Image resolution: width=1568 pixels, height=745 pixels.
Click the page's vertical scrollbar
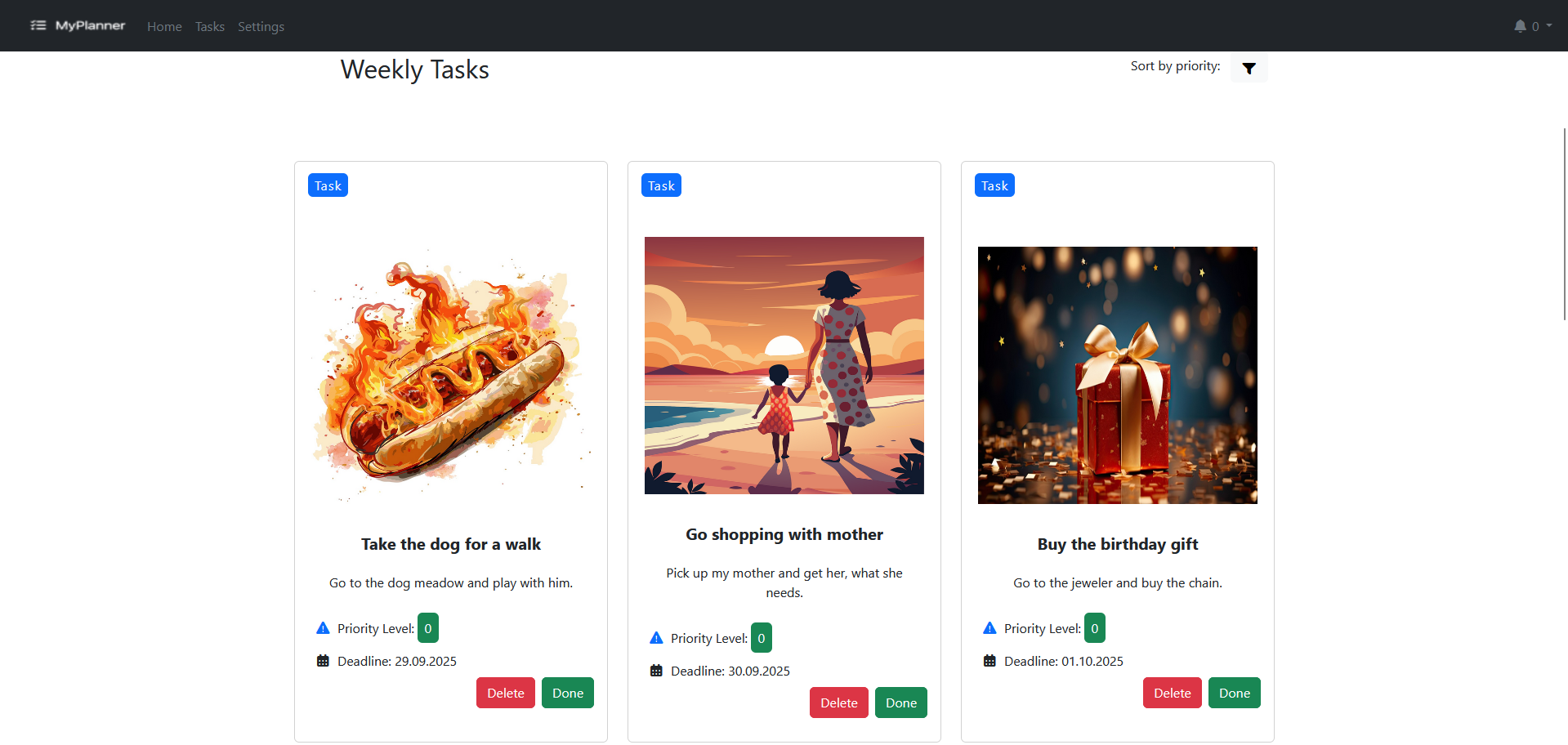tap(1564, 225)
